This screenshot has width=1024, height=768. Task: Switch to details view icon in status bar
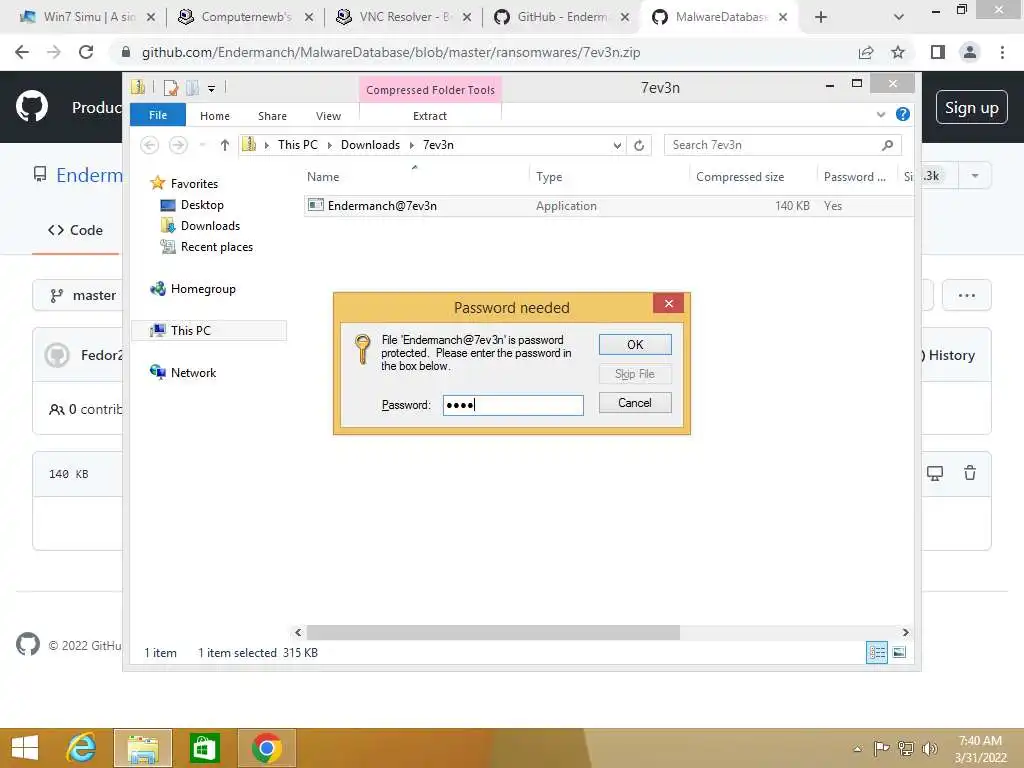click(876, 652)
